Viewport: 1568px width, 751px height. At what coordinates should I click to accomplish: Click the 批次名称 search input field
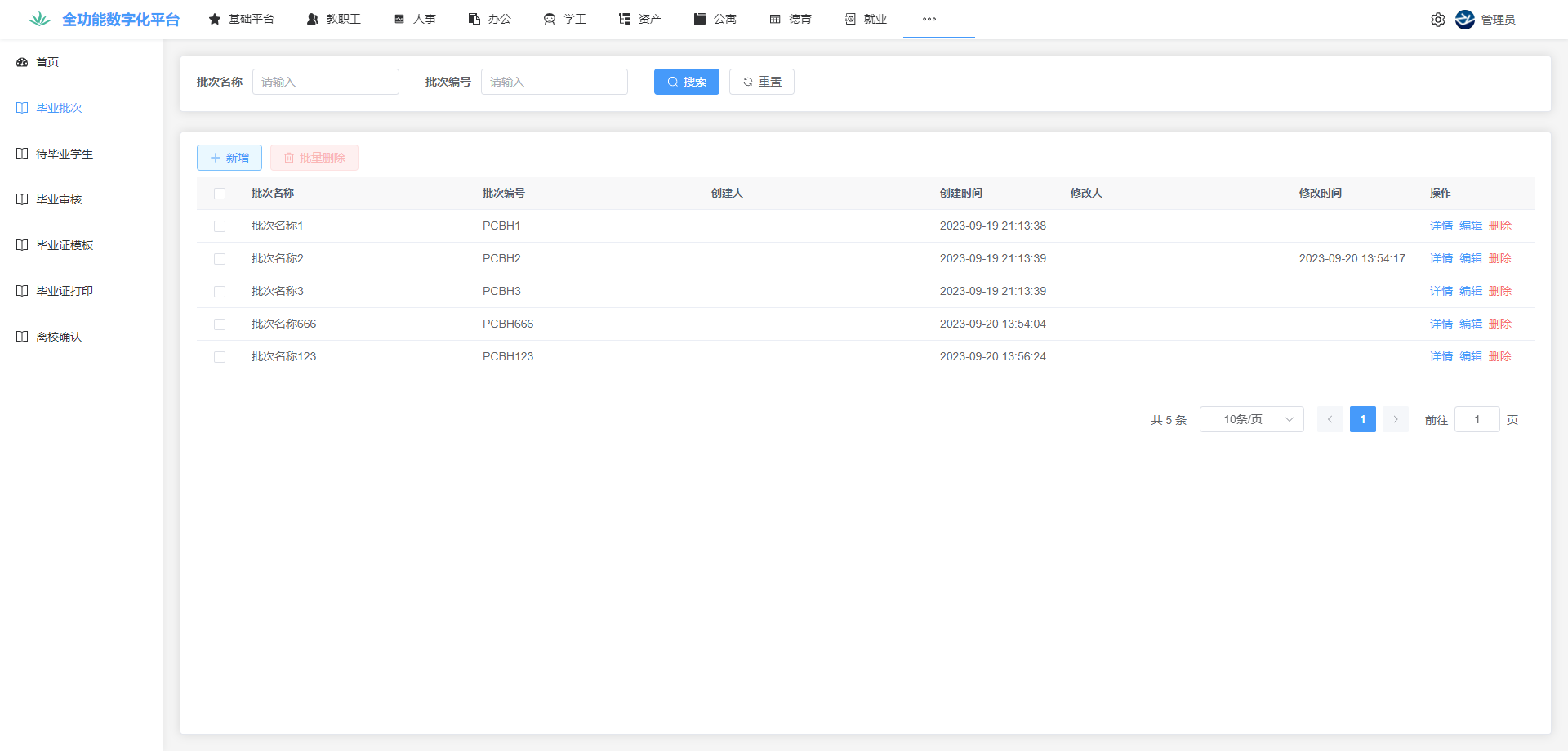coord(325,82)
